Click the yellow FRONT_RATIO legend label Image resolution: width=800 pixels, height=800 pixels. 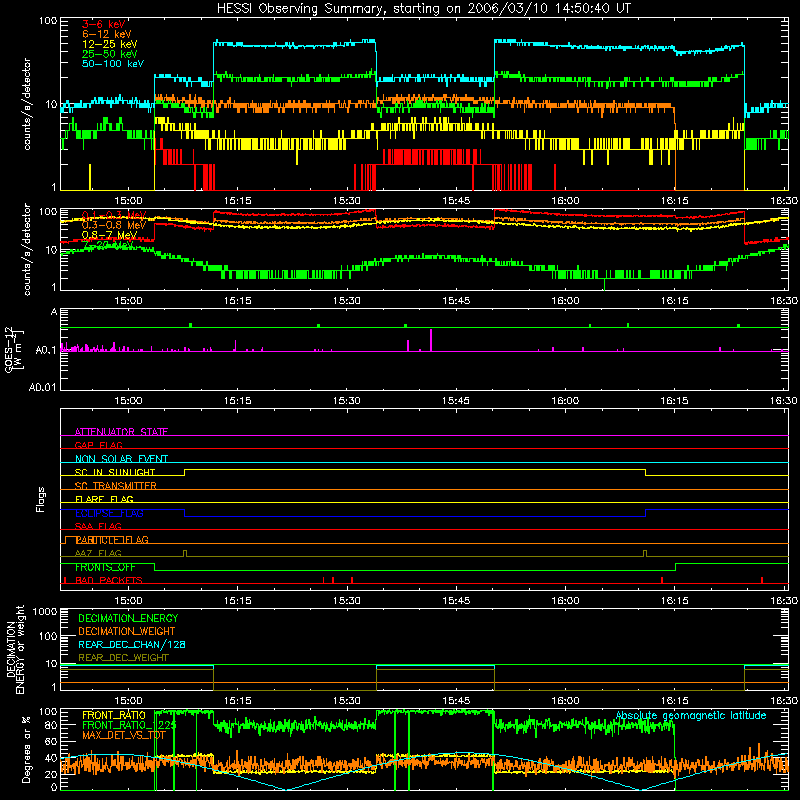(x=114, y=715)
